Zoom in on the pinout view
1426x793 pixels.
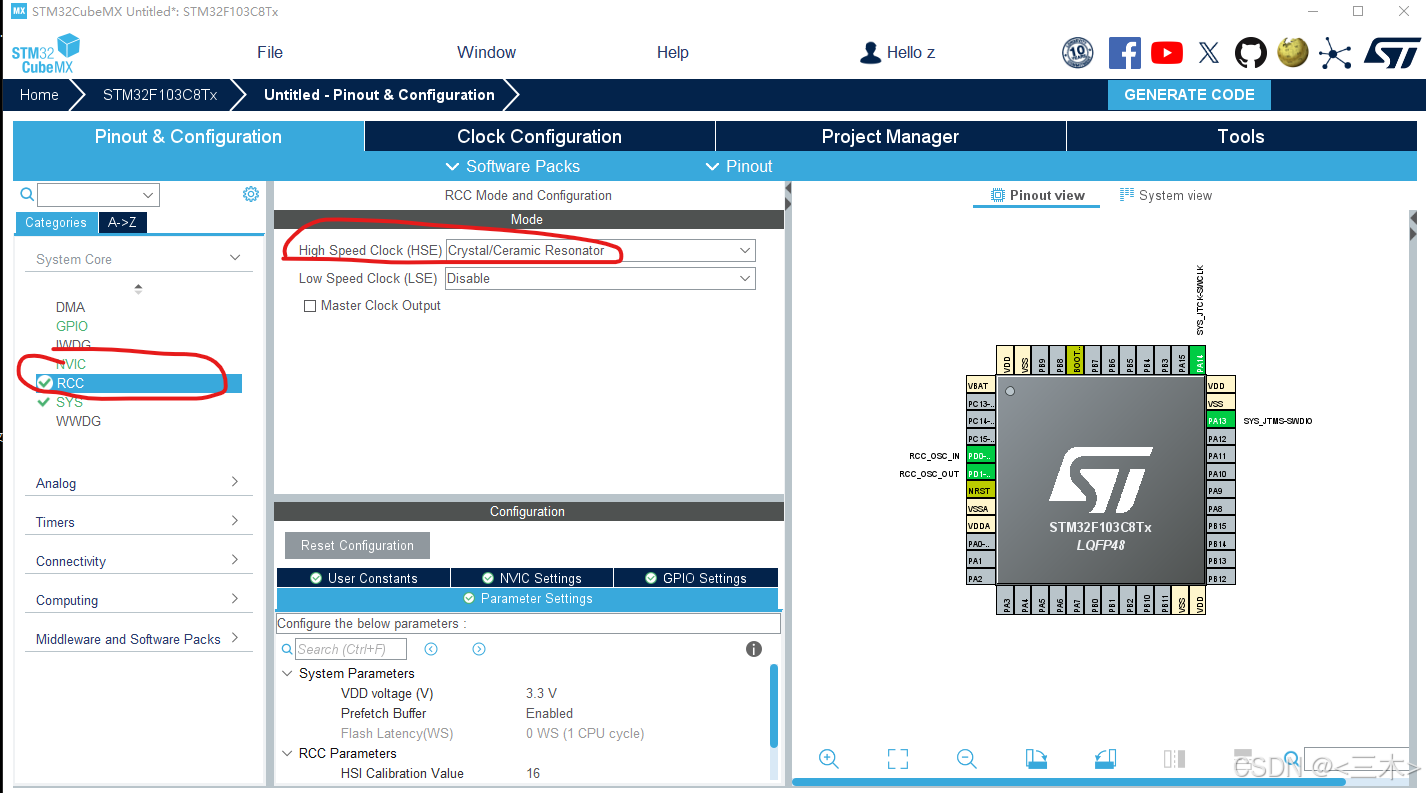point(828,759)
